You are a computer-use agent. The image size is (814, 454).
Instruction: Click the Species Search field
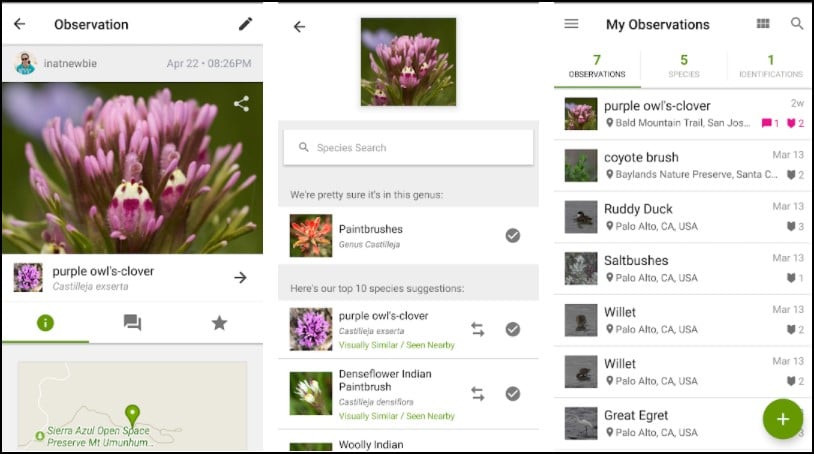[x=409, y=148]
